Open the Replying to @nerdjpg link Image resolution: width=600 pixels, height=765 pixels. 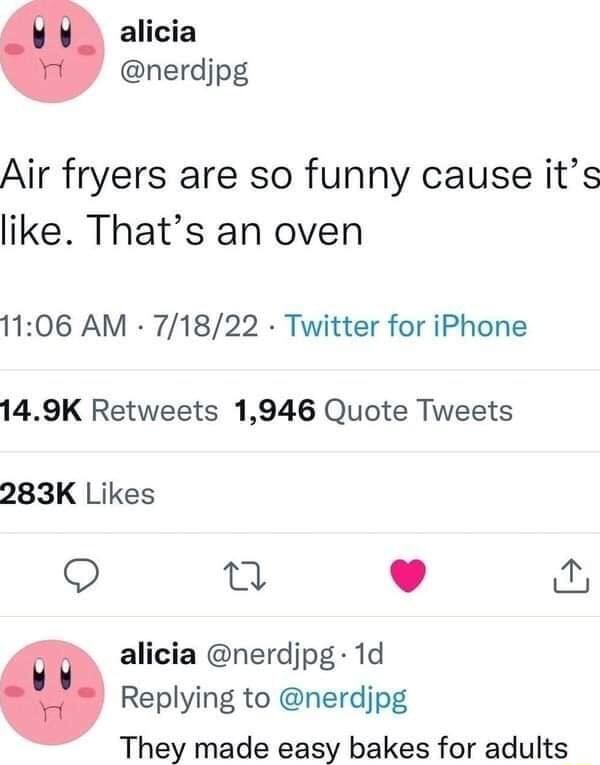tap(343, 698)
